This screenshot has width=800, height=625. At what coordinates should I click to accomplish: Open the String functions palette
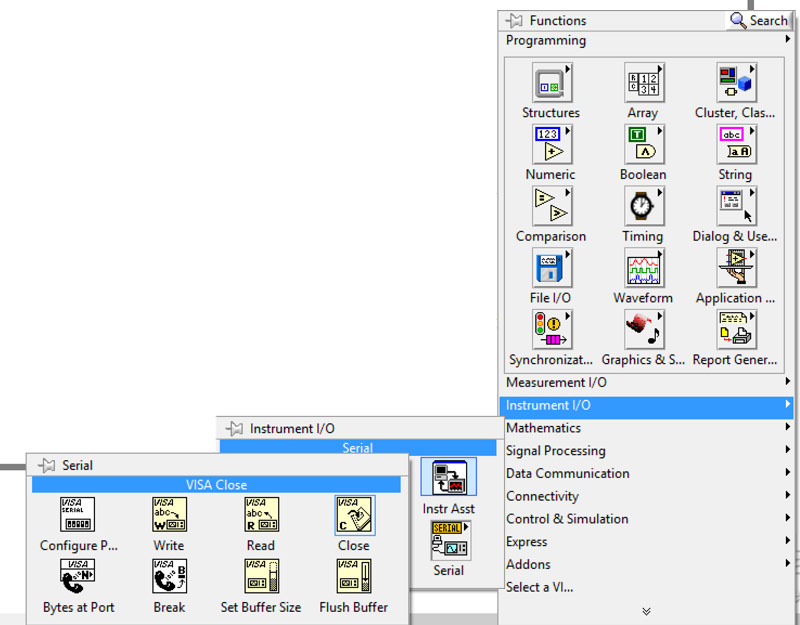pyautogui.click(x=736, y=144)
